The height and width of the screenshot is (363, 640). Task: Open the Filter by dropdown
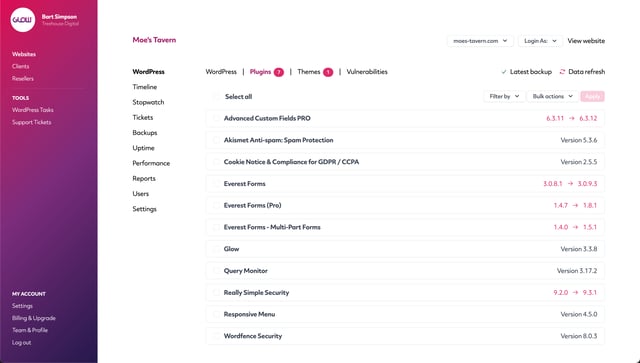click(x=504, y=96)
